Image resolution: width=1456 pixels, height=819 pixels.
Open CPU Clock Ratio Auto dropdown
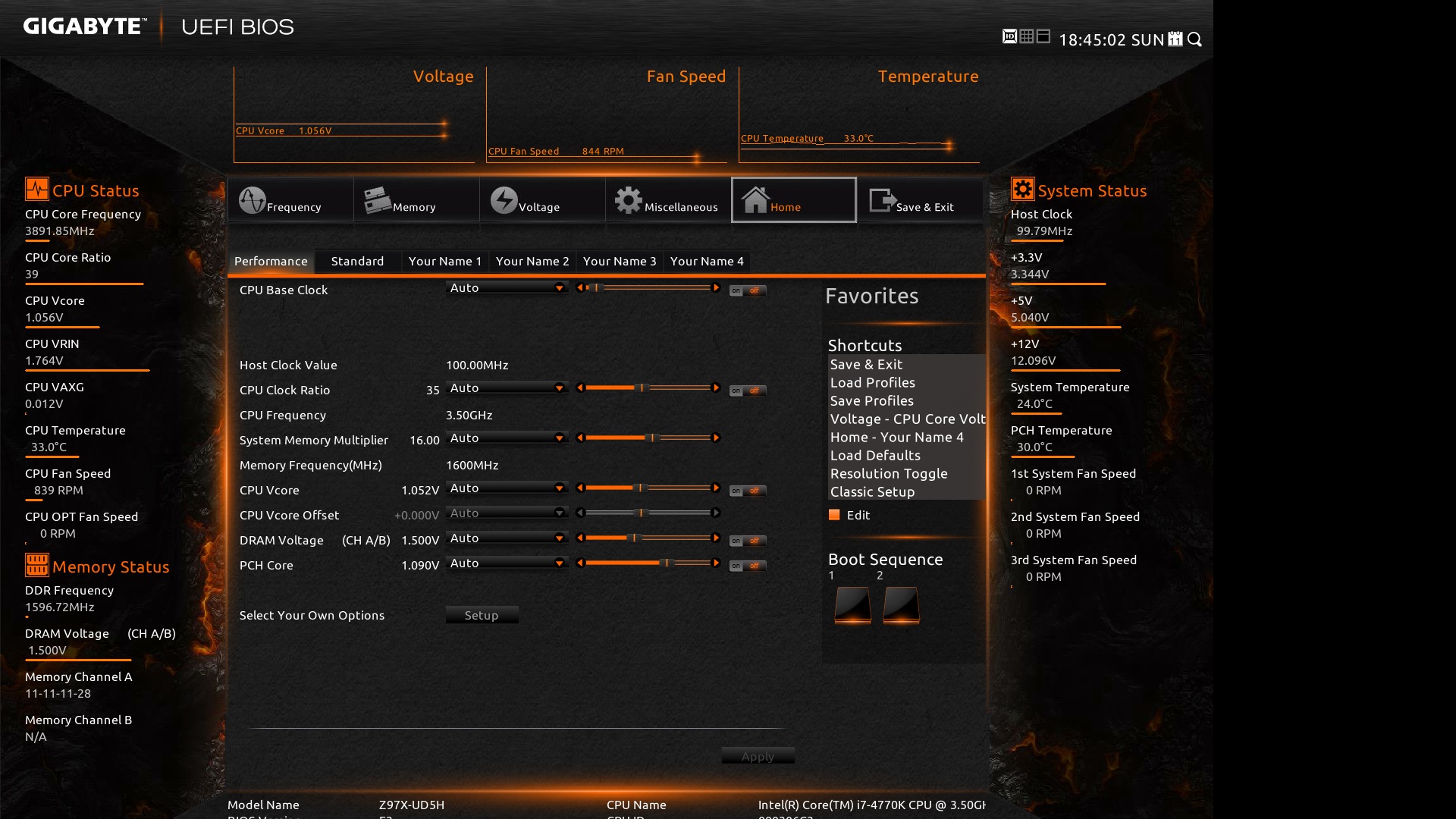point(507,388)
